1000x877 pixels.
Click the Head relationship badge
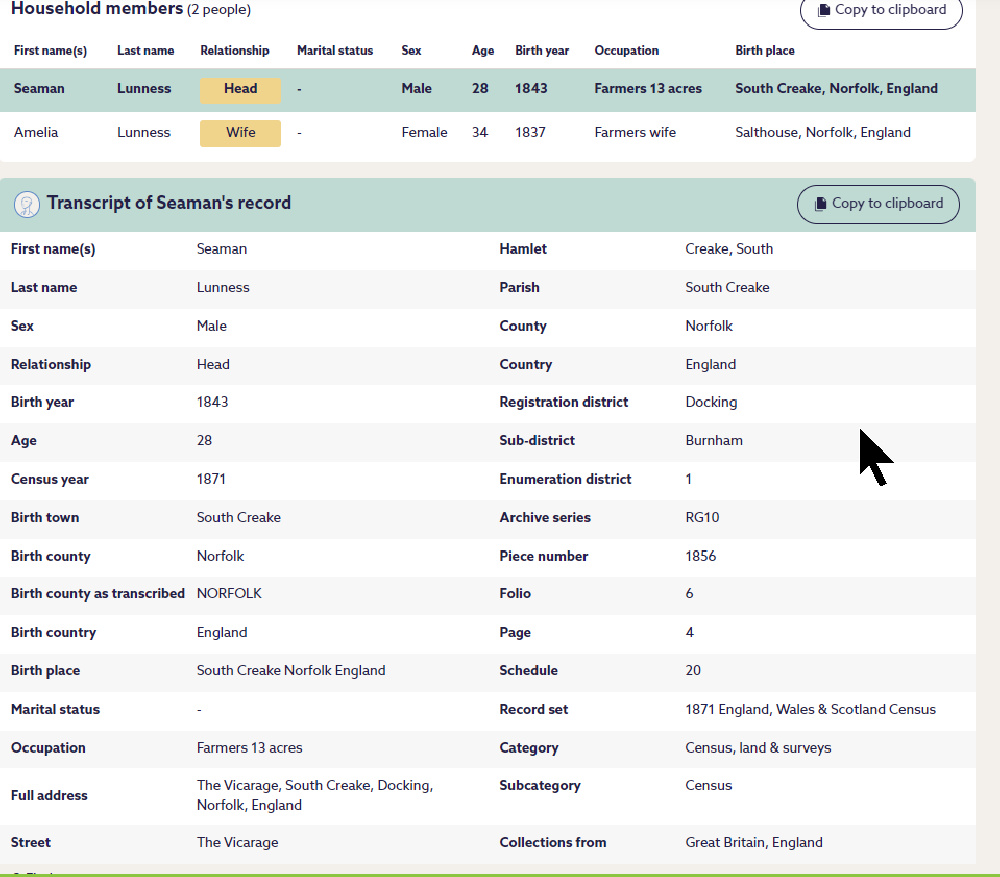240,89
